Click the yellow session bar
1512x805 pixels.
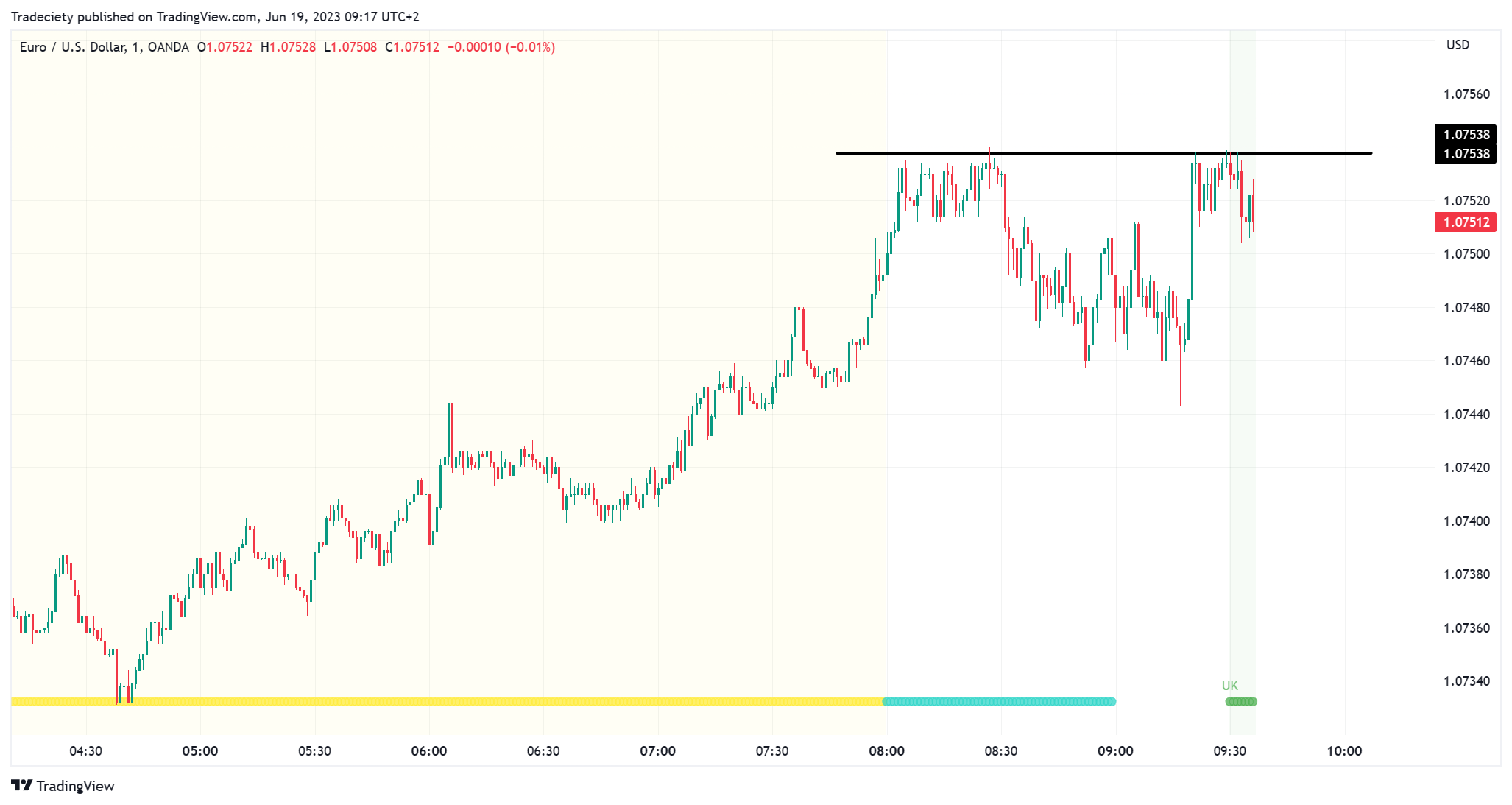point(442,702)
